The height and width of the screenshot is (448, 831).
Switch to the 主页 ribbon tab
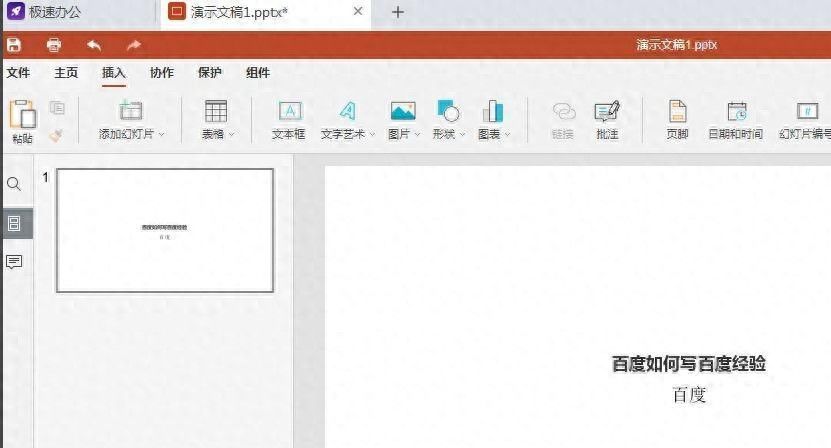click(x=66, y=73)
